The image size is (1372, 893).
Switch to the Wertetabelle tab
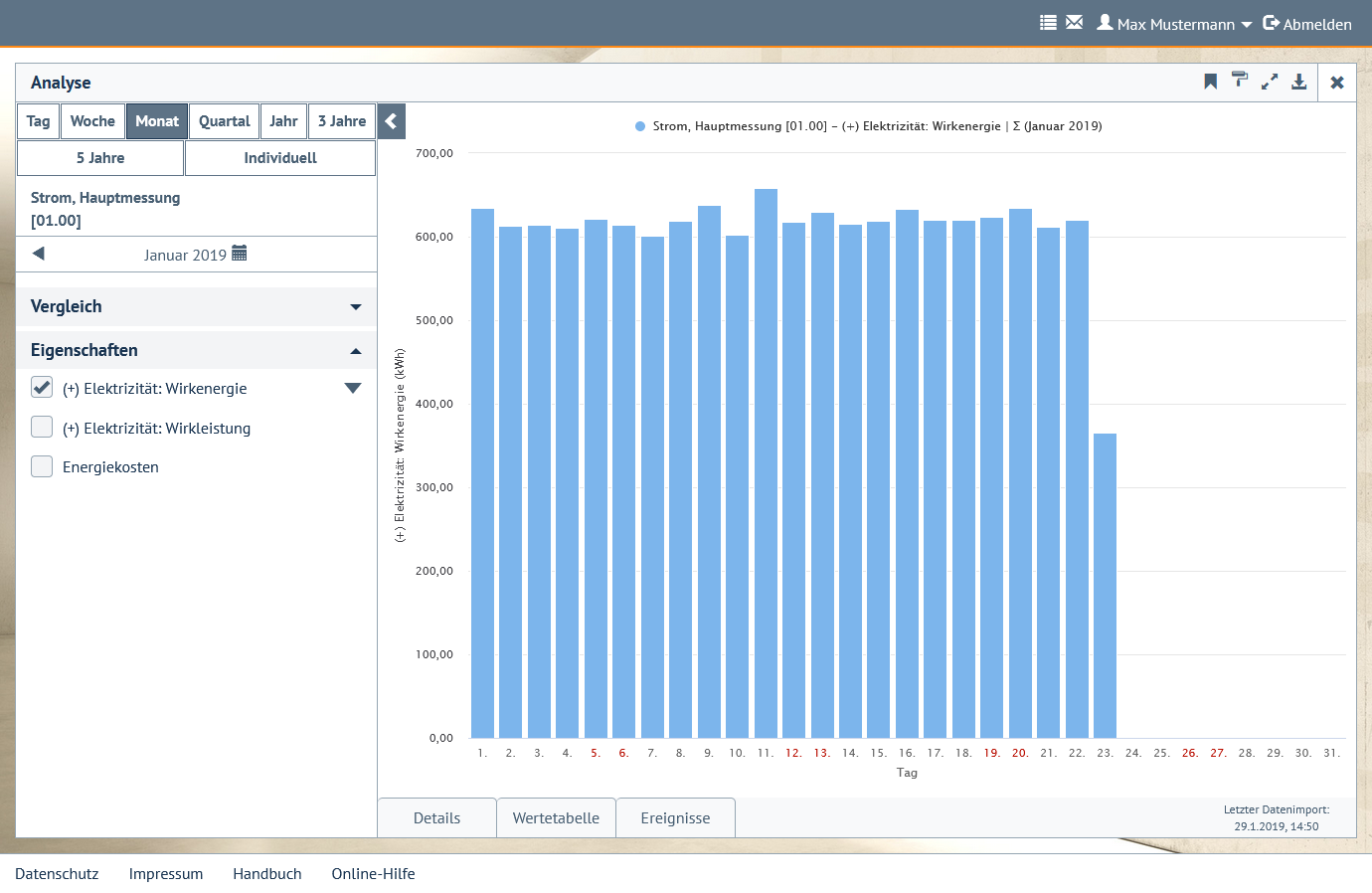tap(556, 818)
